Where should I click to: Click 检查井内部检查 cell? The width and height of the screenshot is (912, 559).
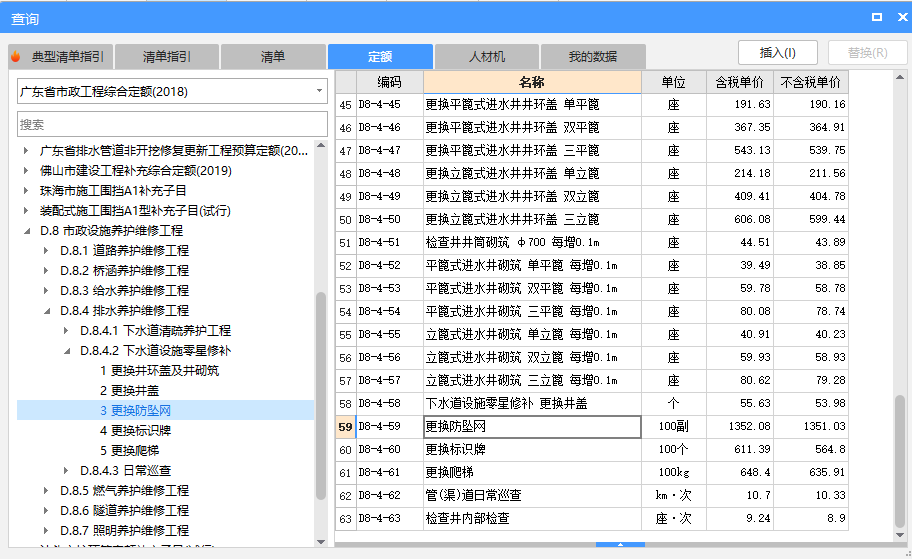[532, 518]
